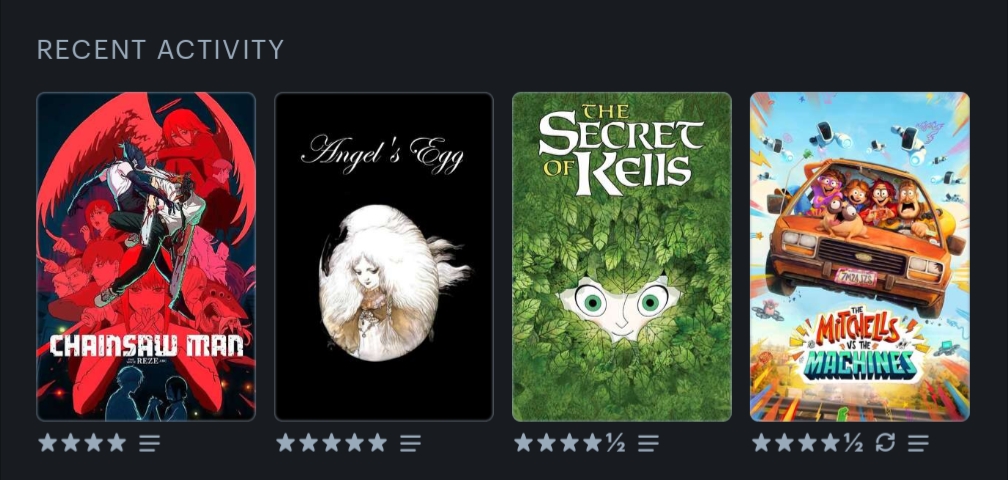Viewport: 1008px width, 480px height.
Task: Click the fourth star under Chainsaw Man
Action: pyautogui.click(x=116, y=442)
